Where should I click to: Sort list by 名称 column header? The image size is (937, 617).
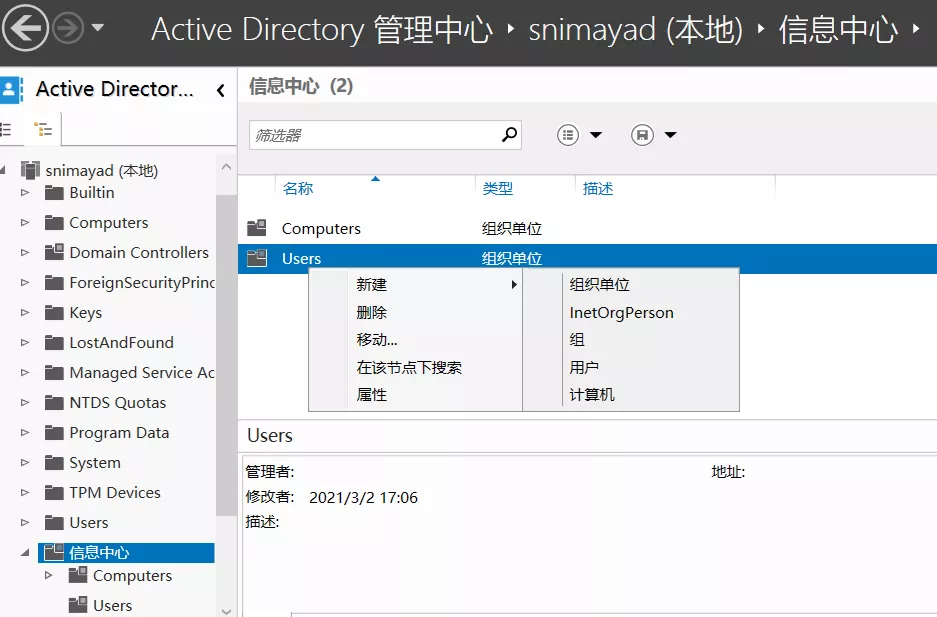coord(298,189)
